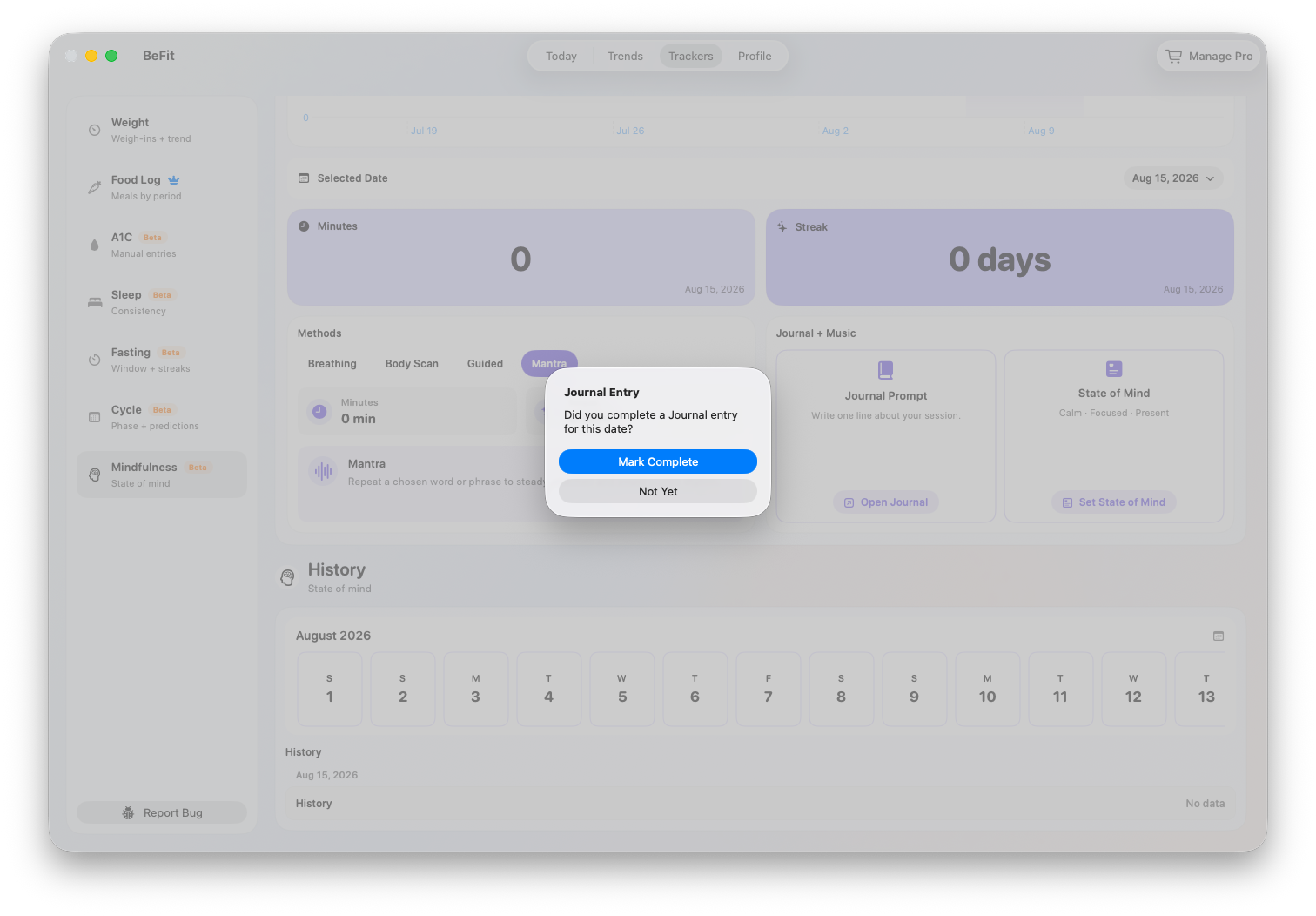Click the Mindfulness head icon in sidebar
This screenshot has width=1316, height=916.
(x=94, y=475)
